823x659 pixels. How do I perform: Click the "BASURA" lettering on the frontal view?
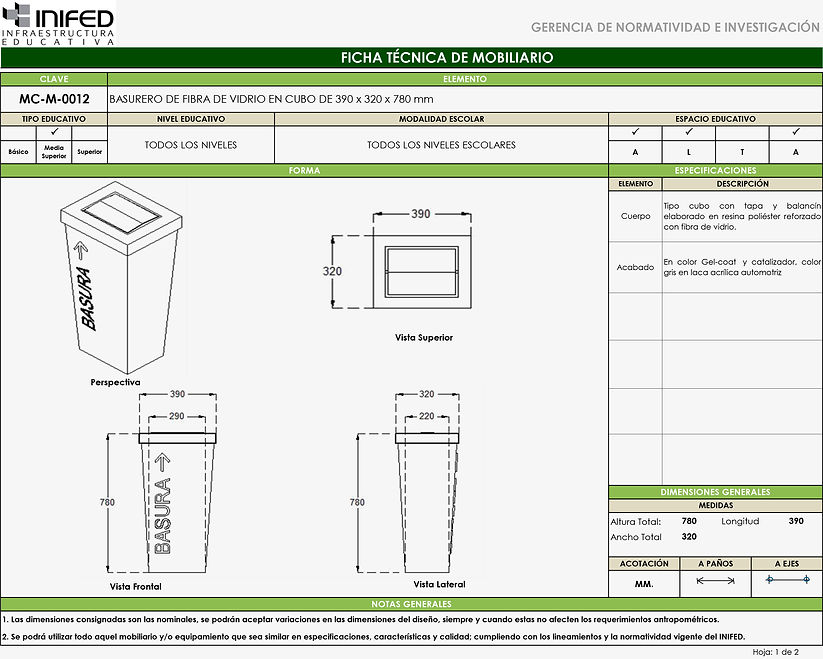163,515
